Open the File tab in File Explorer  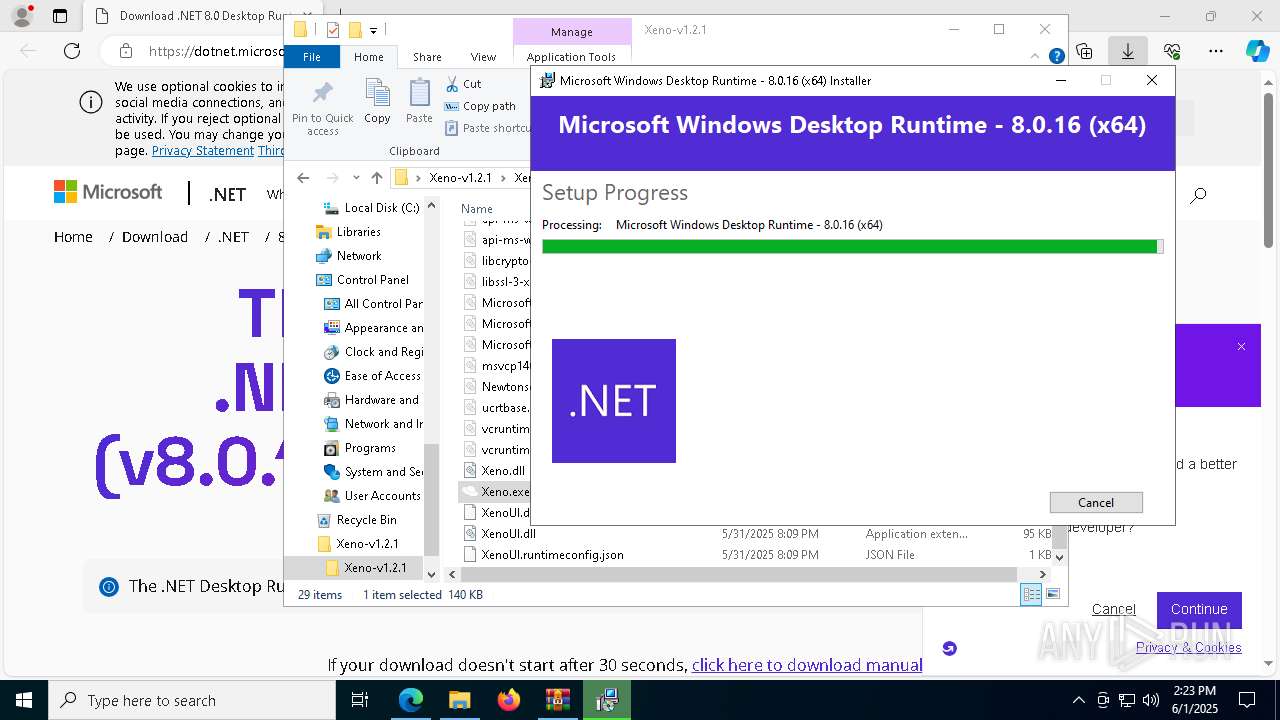coord(312,57)
